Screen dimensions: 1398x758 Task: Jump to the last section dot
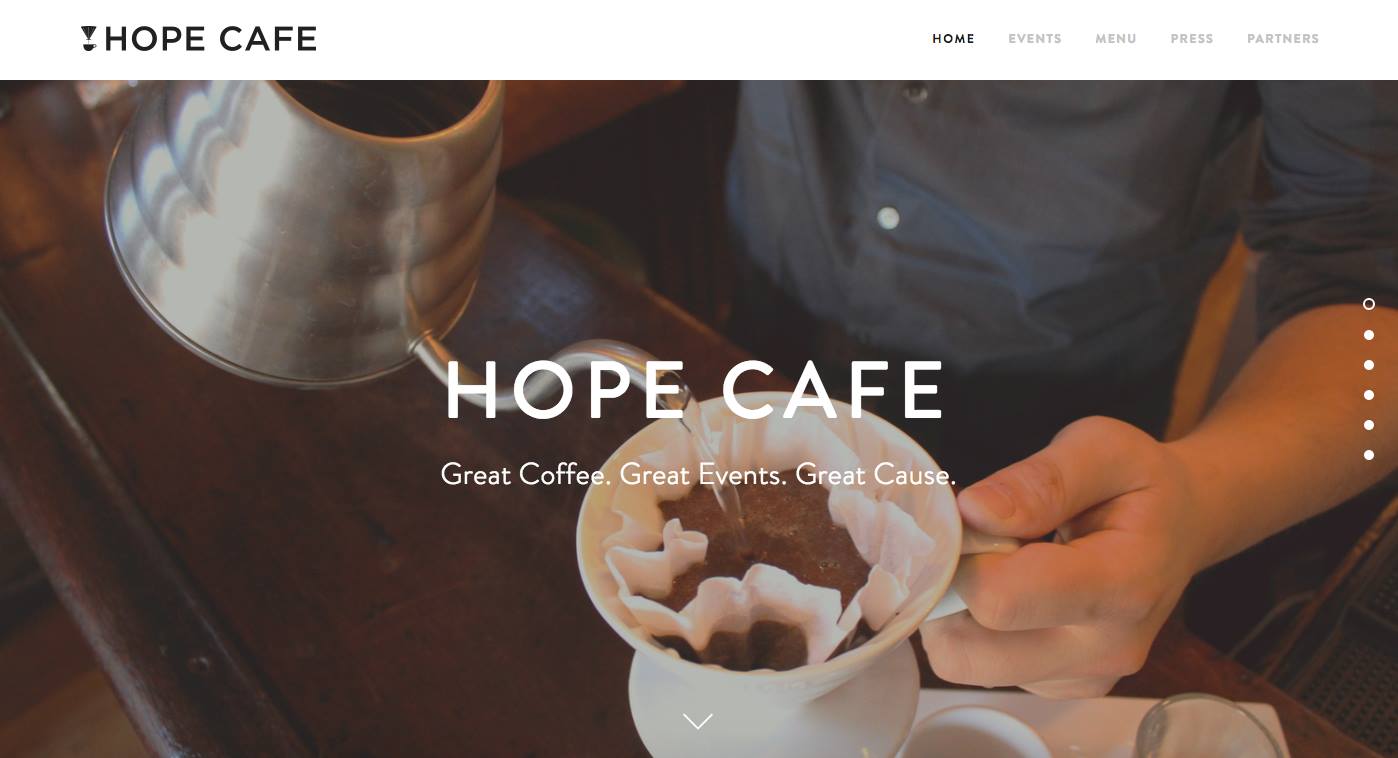[1369, 455]
